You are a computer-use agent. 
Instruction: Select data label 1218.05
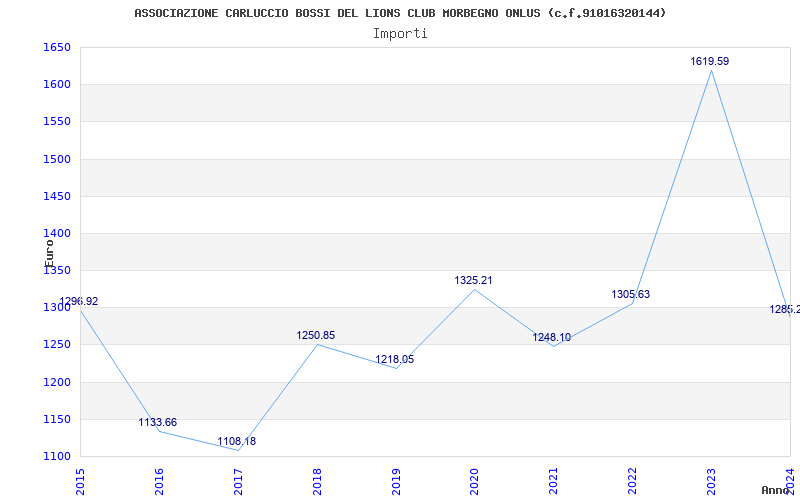(395, 359)
